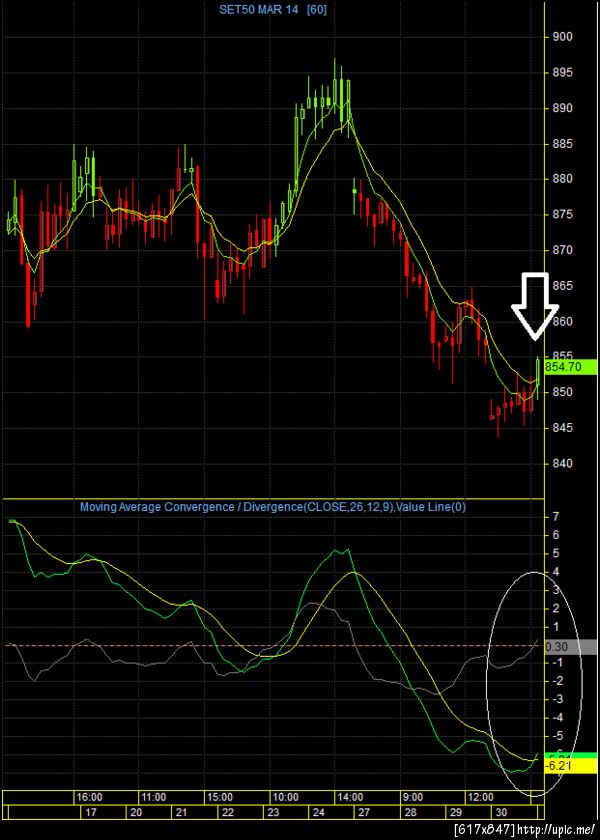
Task: Pick date 21 on the date axis
Action: (182, 812)
